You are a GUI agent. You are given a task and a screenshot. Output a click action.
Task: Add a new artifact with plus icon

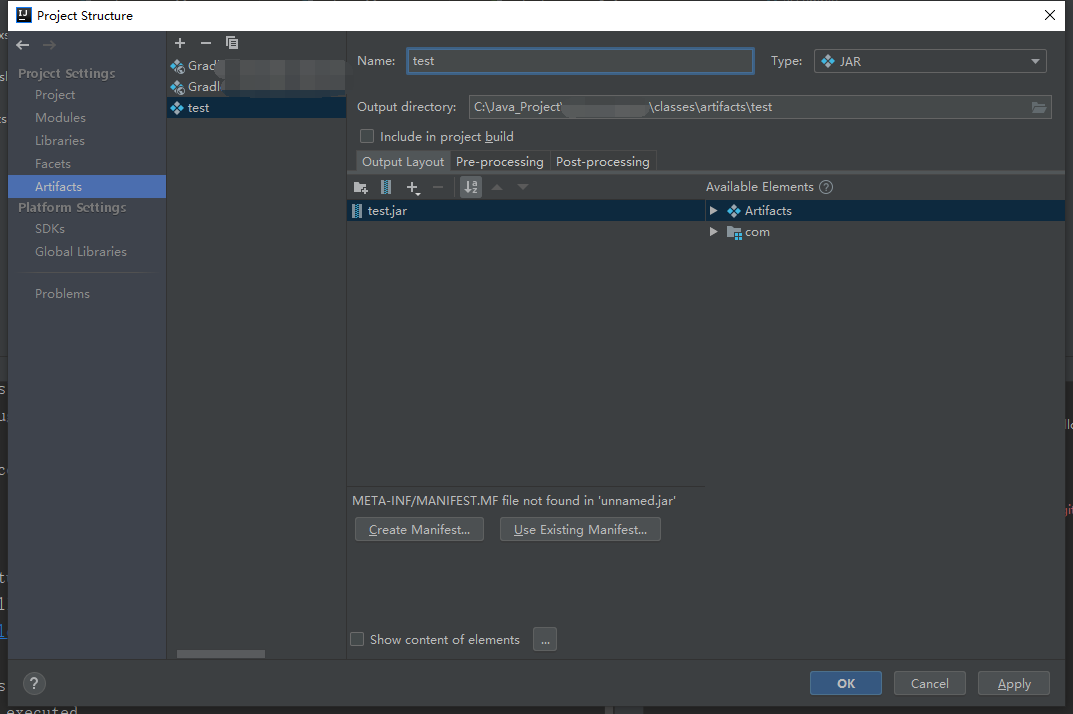180,43
